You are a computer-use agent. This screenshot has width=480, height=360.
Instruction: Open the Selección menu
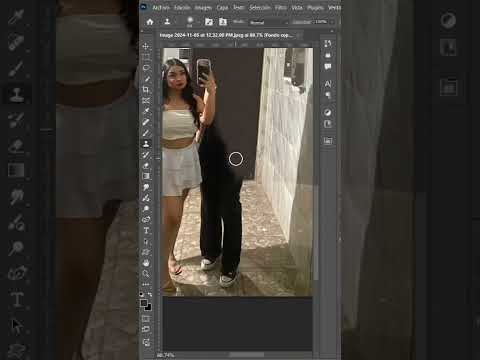point(260,7)
